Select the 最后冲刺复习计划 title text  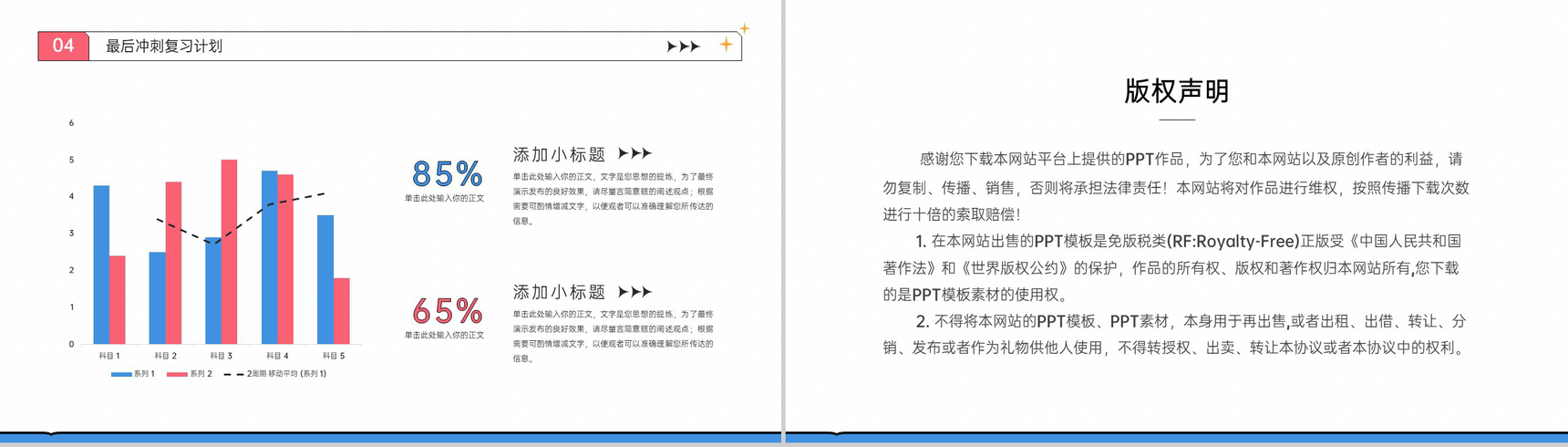point(164,46)
